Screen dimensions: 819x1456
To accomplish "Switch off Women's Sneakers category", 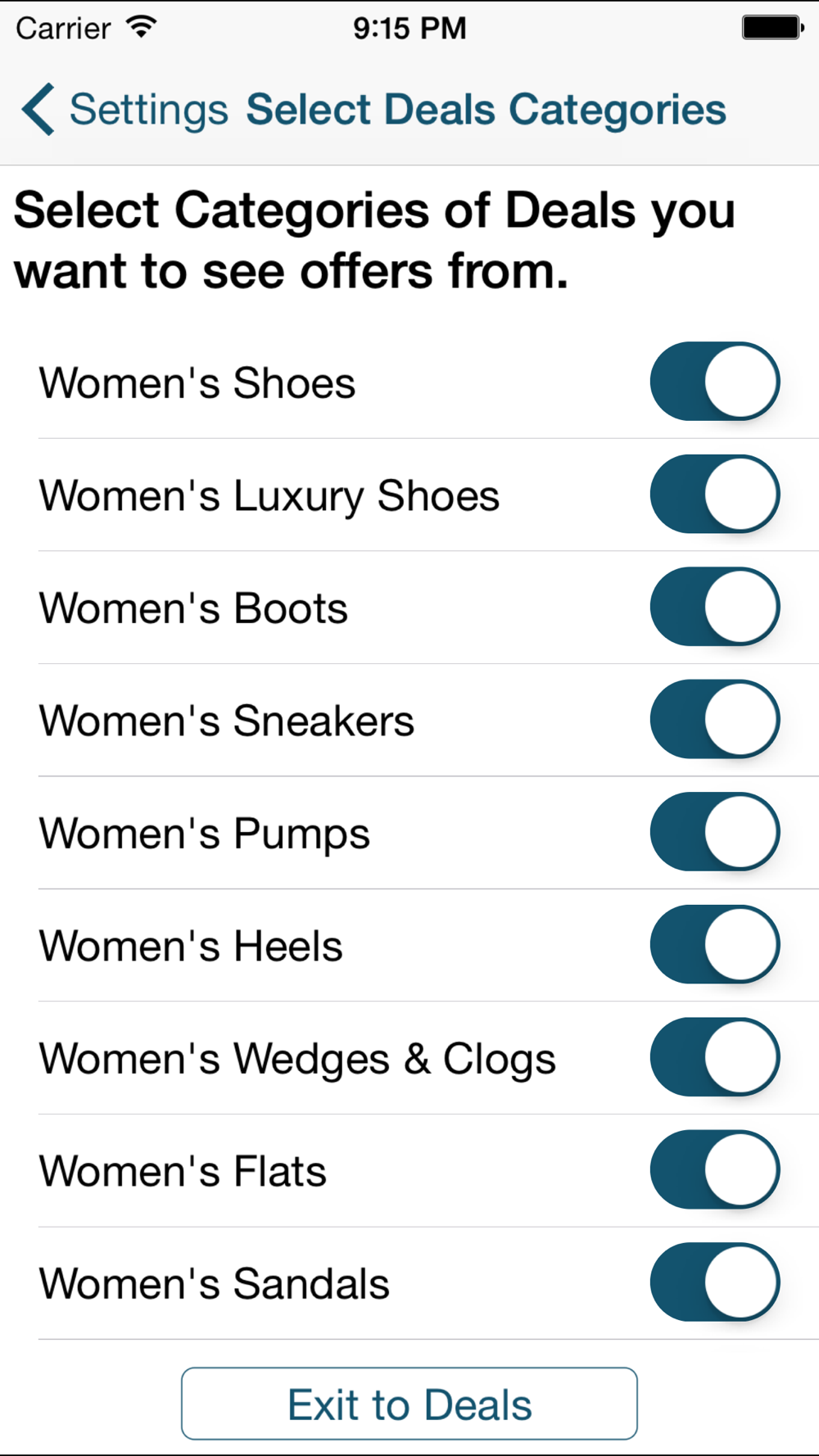I will click(715, 719).
